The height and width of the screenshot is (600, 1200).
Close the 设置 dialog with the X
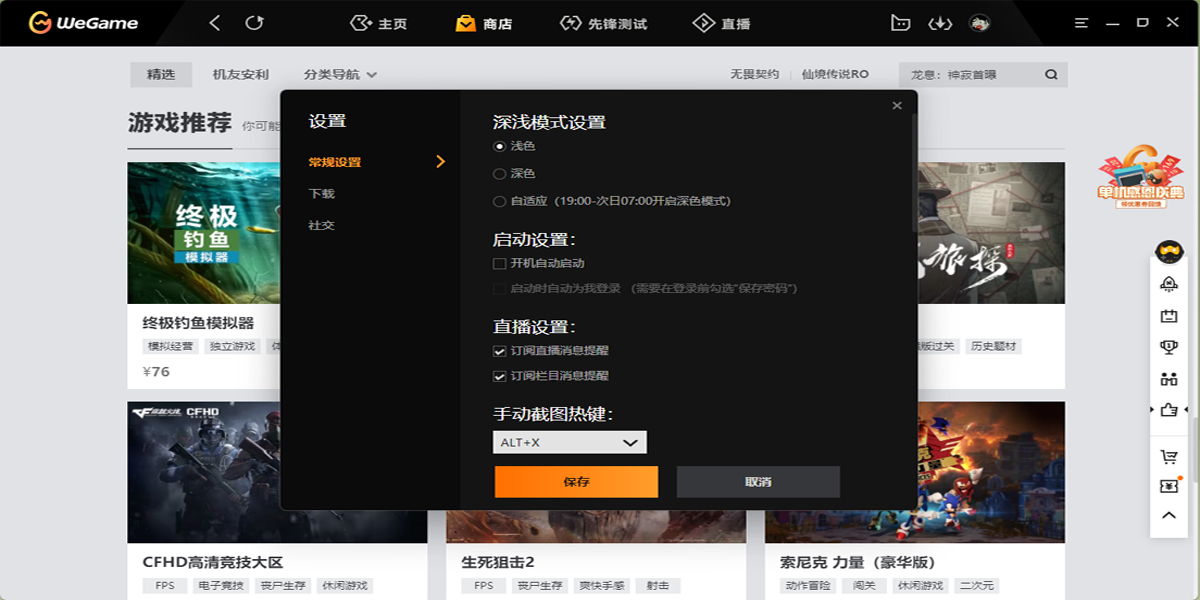[897, 105]
